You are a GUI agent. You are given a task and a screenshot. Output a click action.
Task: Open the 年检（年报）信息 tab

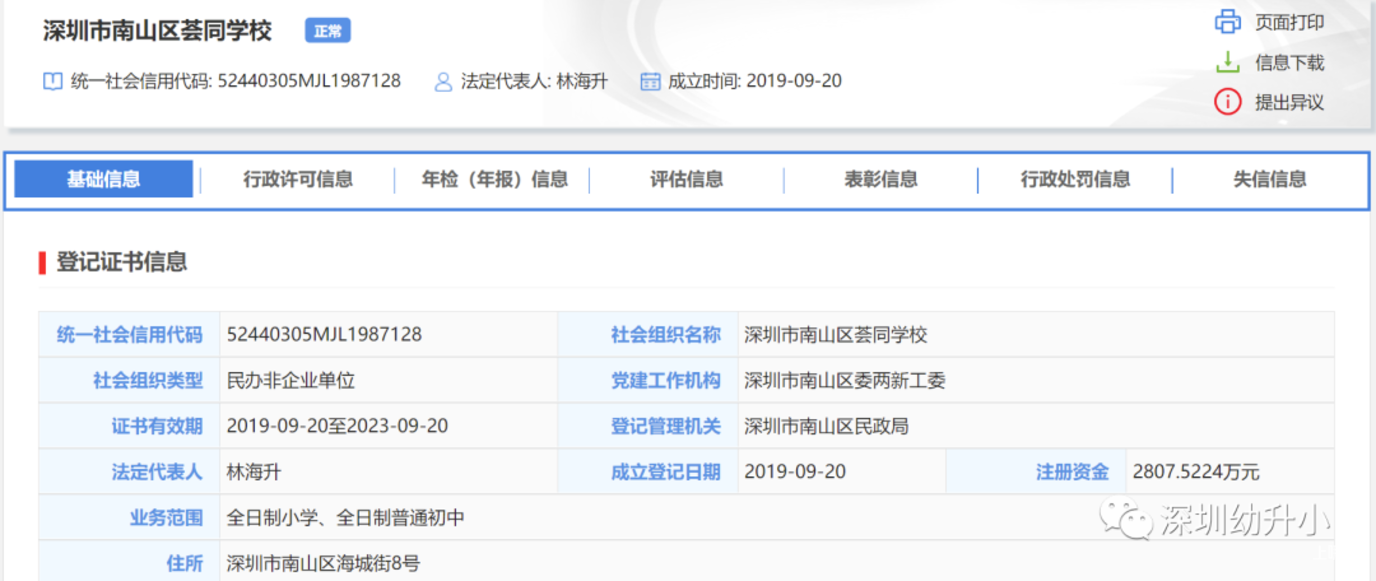pos(494,180)
